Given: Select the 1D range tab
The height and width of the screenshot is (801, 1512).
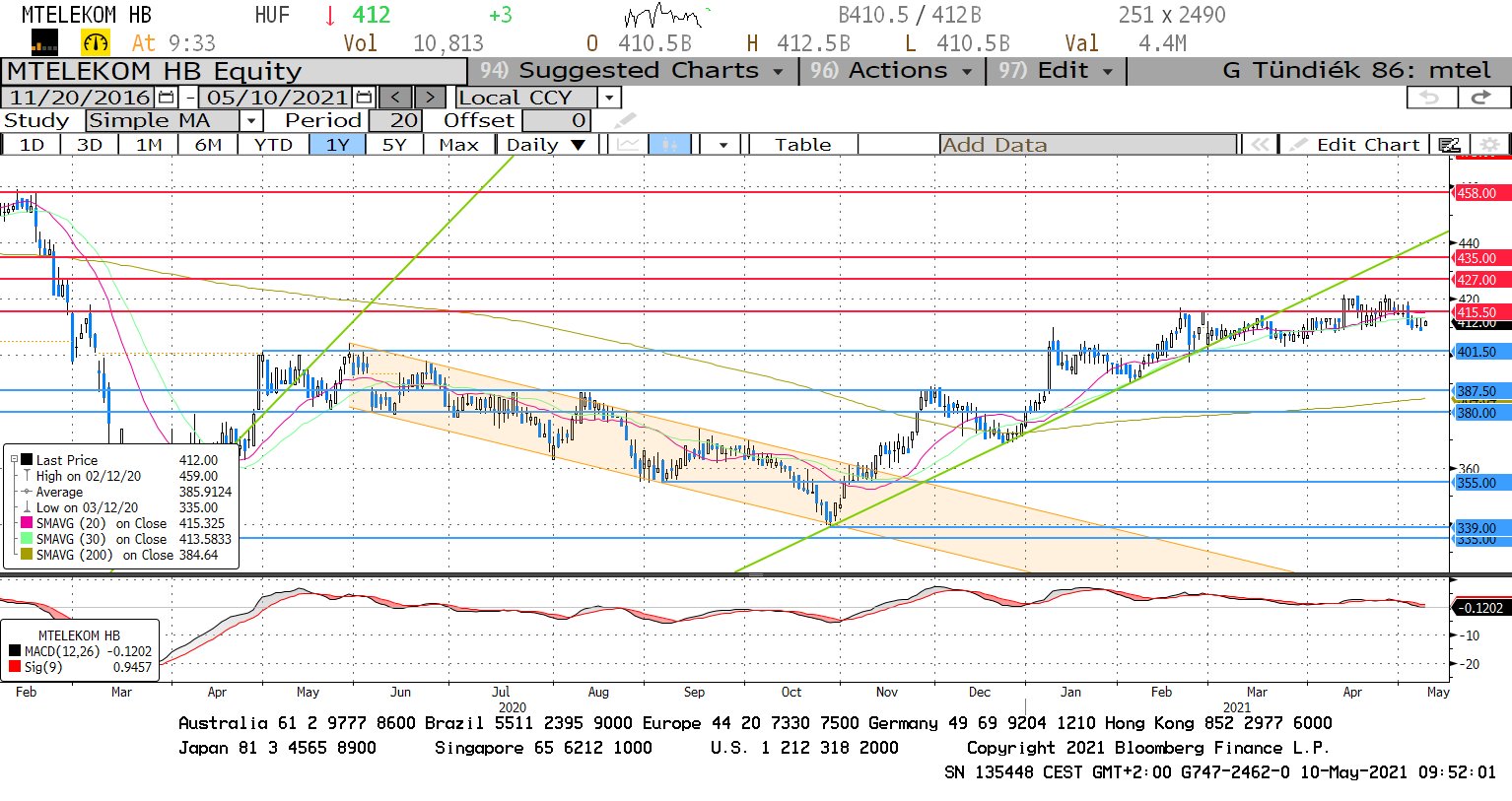Looking at the screenshot, I should 32,145.
